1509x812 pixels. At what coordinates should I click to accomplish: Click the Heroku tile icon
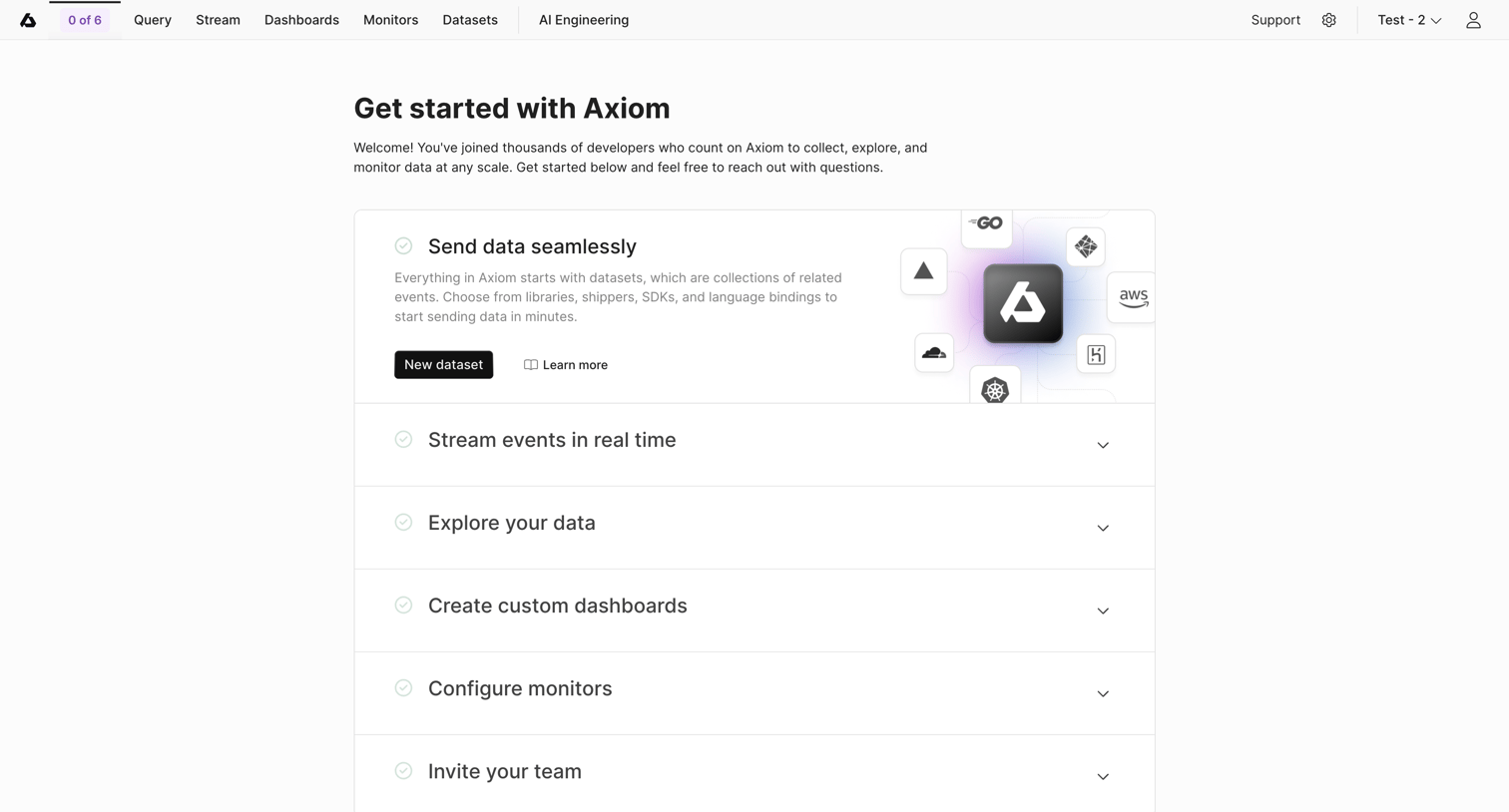(1096, 354)
